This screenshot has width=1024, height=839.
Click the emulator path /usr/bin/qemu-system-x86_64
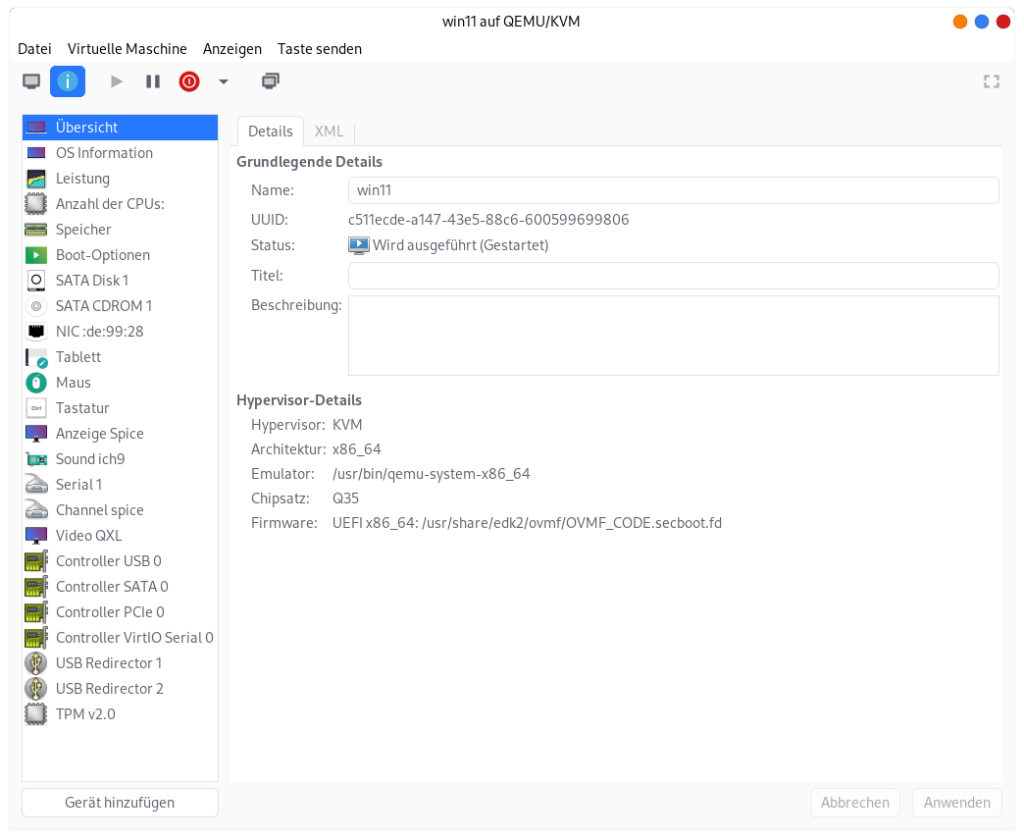pos(431,474)
